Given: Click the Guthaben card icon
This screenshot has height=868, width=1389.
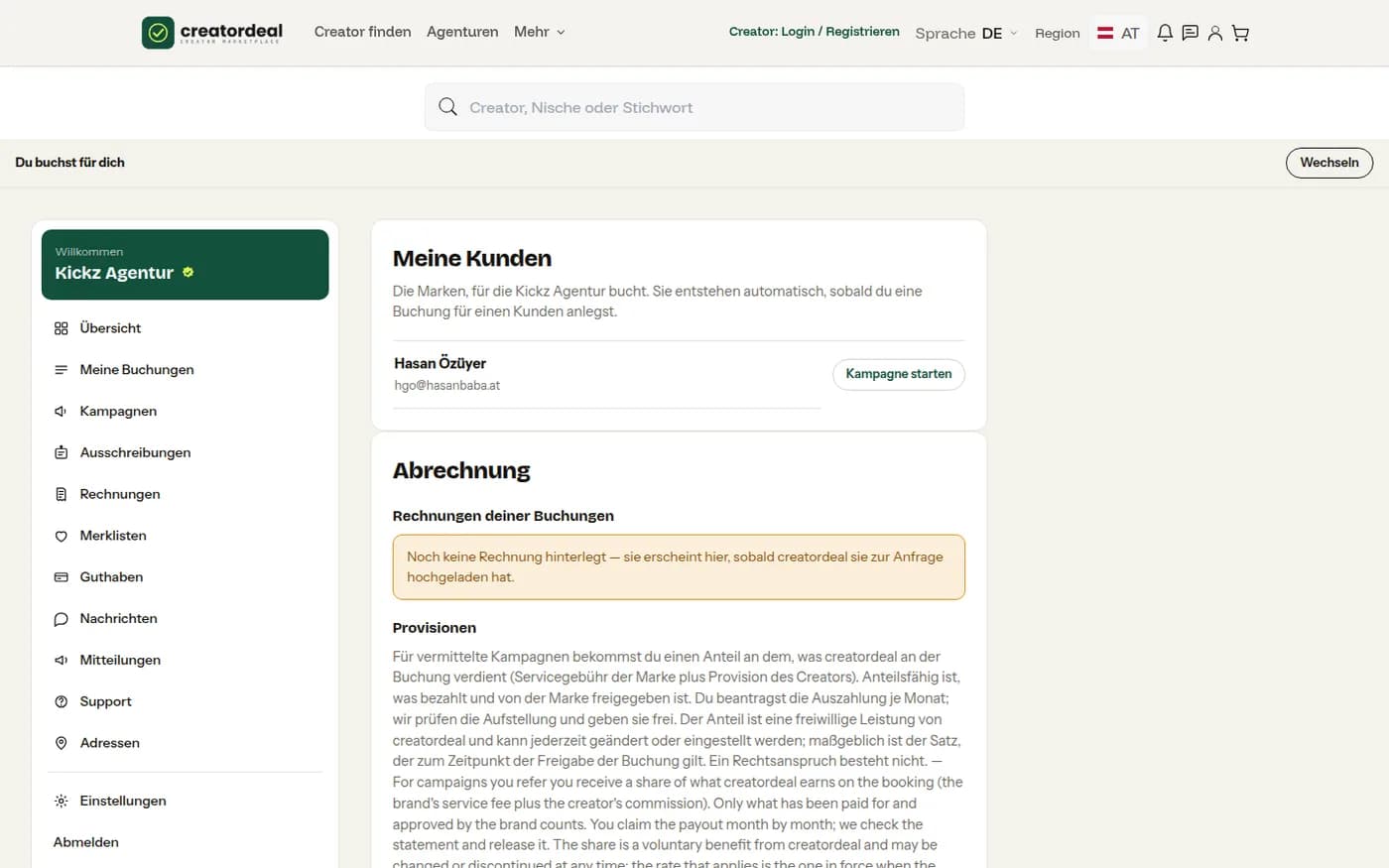Looking at the screenshot, I should [x=61, y=577].
